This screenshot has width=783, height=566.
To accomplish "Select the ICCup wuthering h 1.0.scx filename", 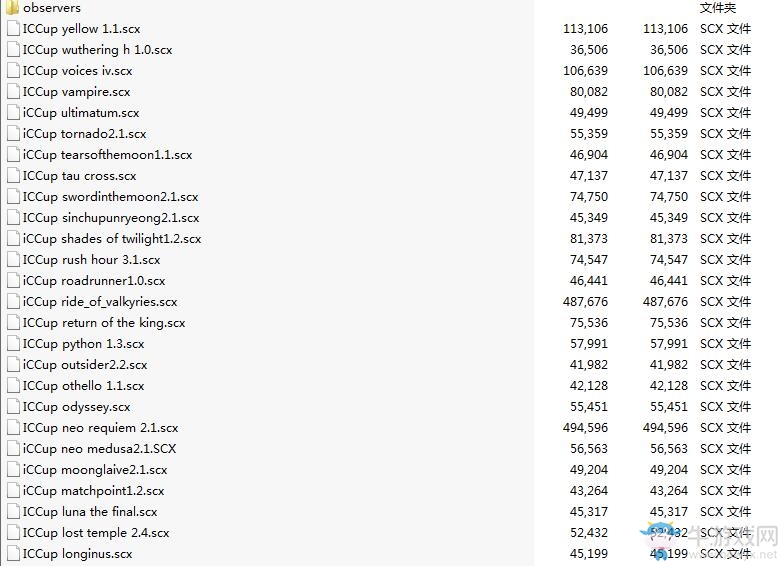I will [x=97, y=50].
